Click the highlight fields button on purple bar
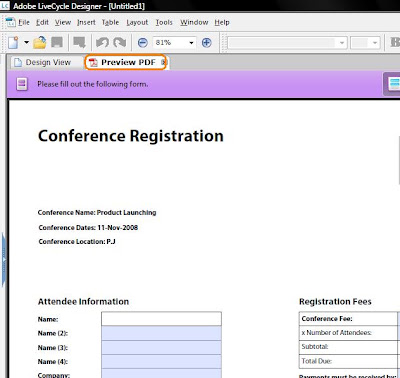 click(x=392, y=84)
